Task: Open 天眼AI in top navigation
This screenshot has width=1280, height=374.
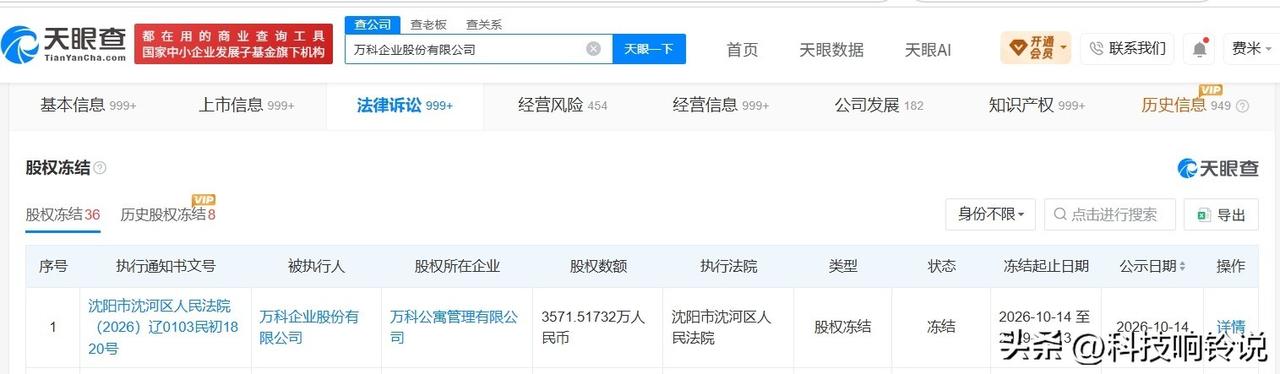Action: 927,49
